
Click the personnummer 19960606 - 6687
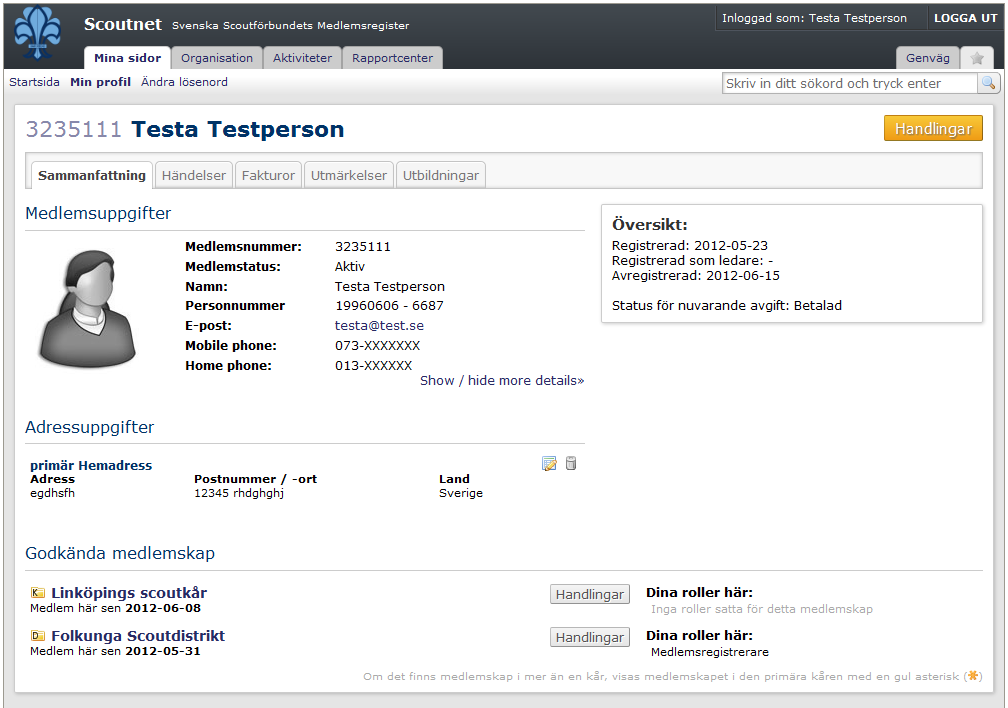390,305
